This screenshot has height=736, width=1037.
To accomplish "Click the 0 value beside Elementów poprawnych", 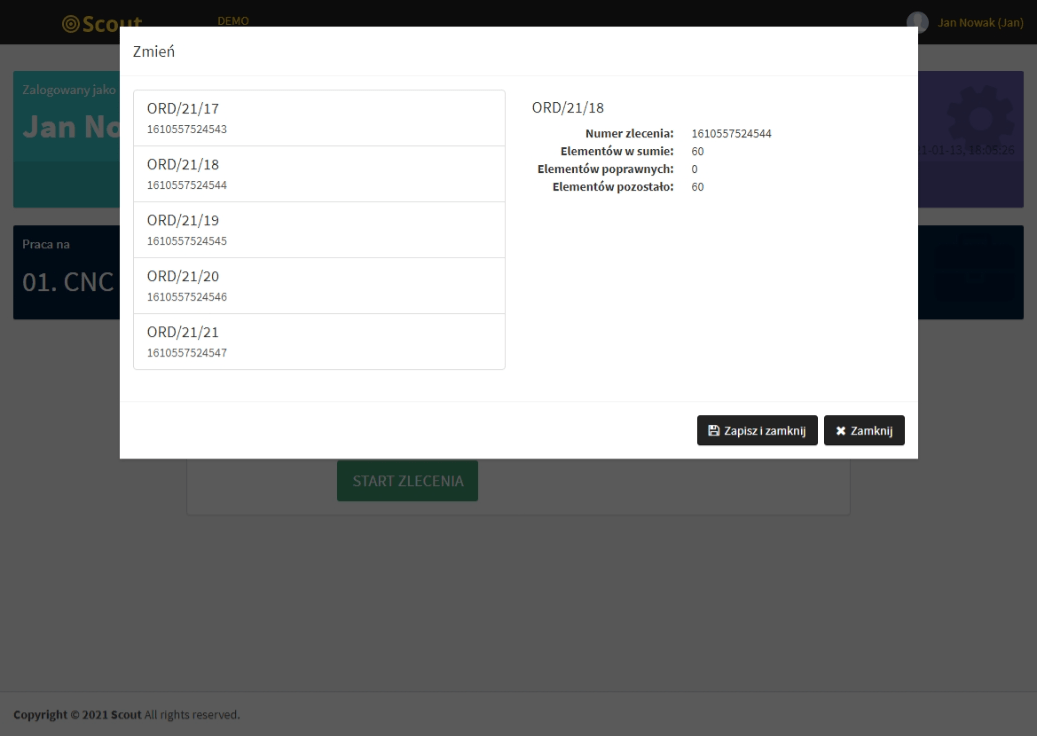I will tap(694, 169).
